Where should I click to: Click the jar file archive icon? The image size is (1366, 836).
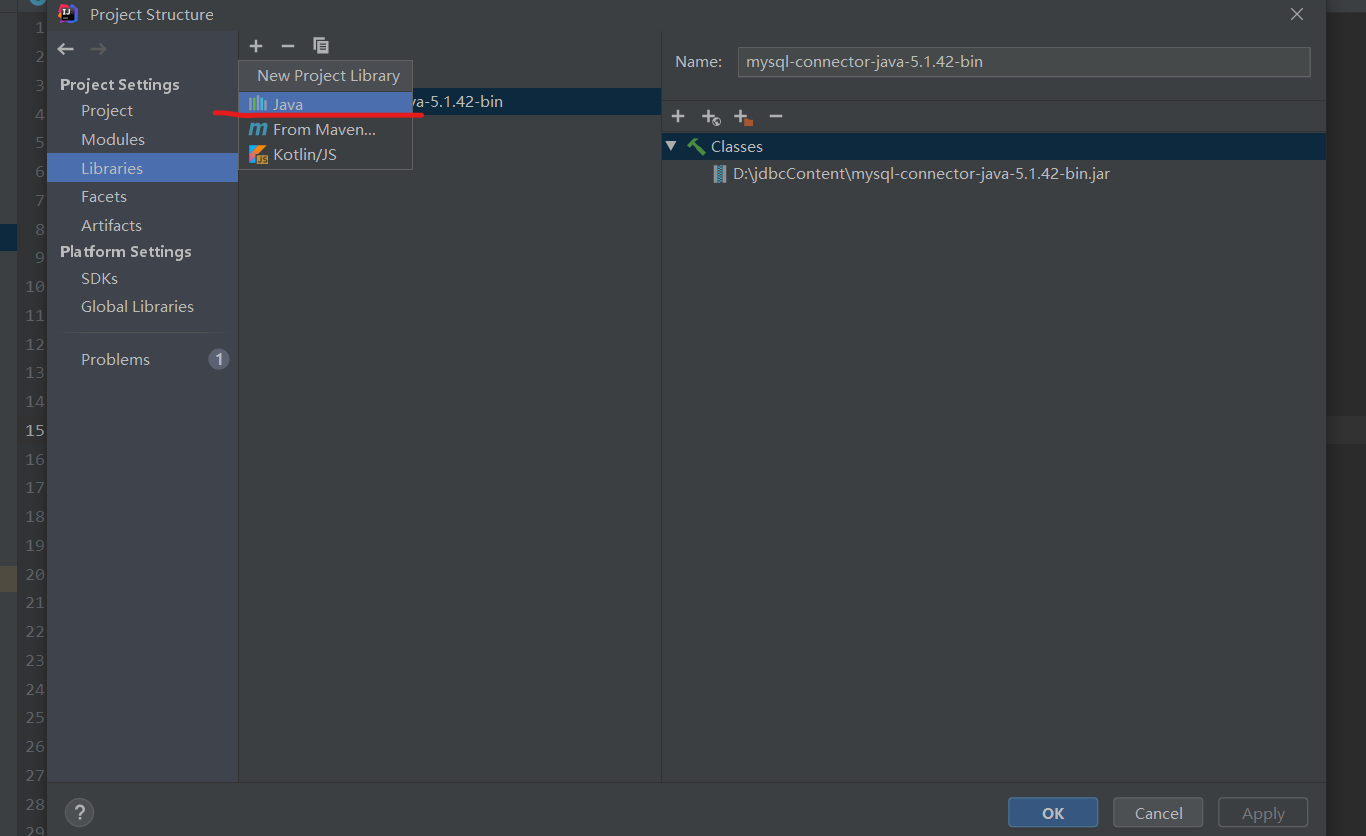(720, 174)
